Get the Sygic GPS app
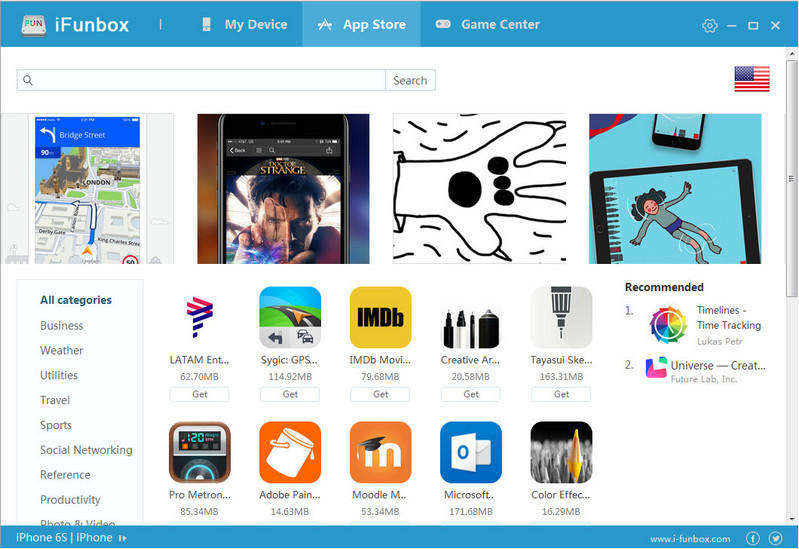Image resolution: width=799 pixels, height=549 pixels. coord(290,395)
